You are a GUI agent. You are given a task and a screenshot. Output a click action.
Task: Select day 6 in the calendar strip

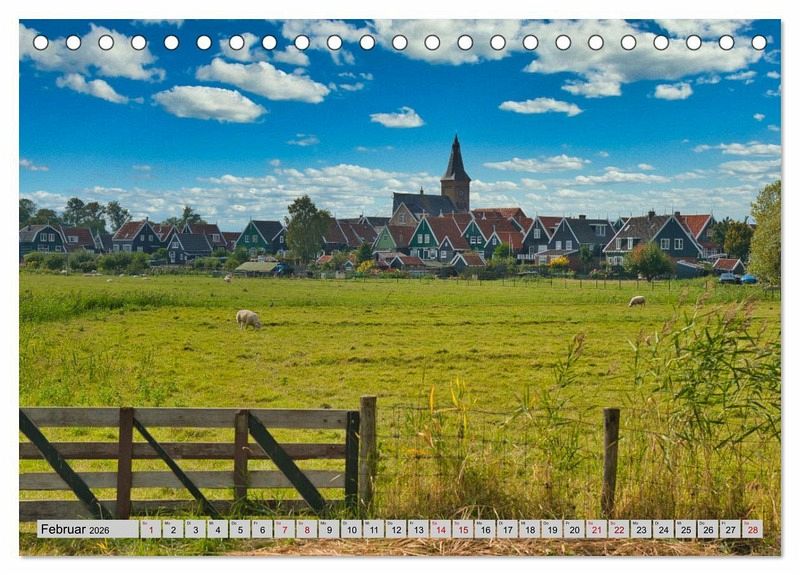262,529
